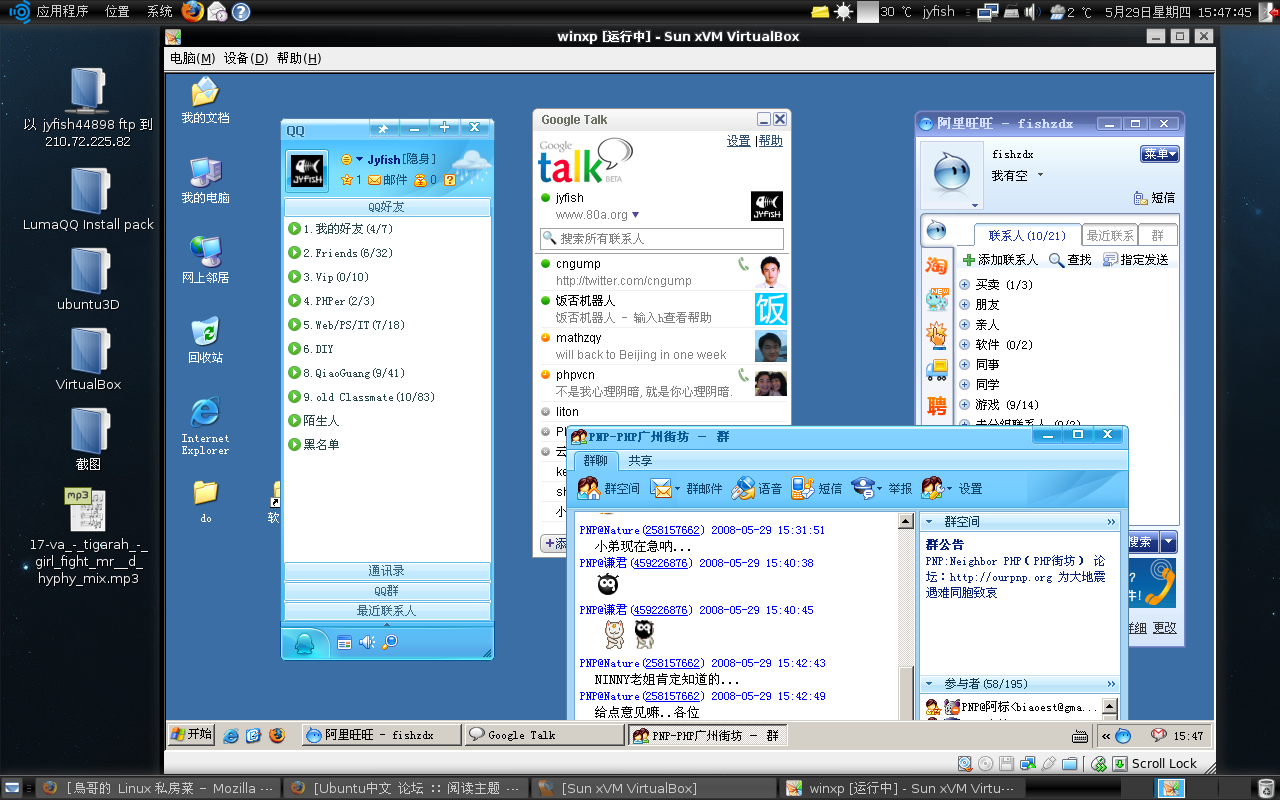Collapse 群空间 panel in group chat

pos(927,521)
